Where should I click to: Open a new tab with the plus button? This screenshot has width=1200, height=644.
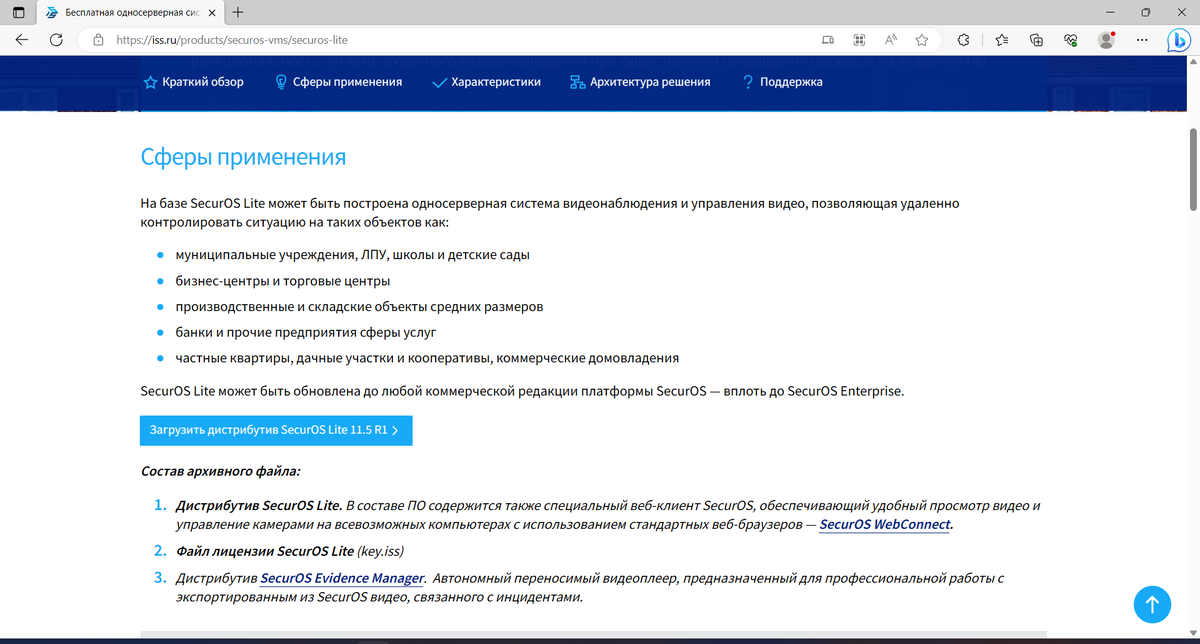(x=236, y=13)
